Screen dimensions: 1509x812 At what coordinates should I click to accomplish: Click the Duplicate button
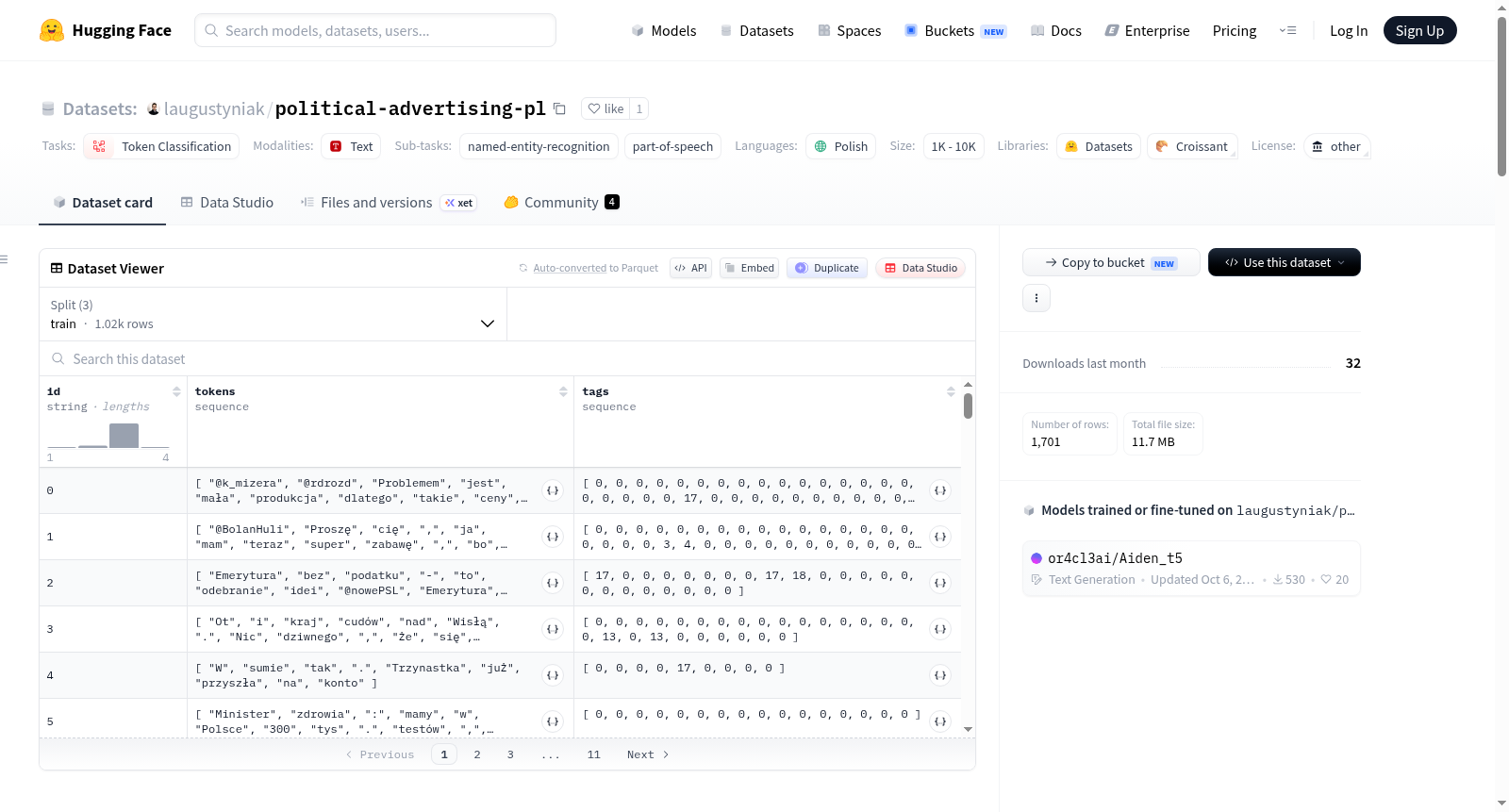(827, 268)
